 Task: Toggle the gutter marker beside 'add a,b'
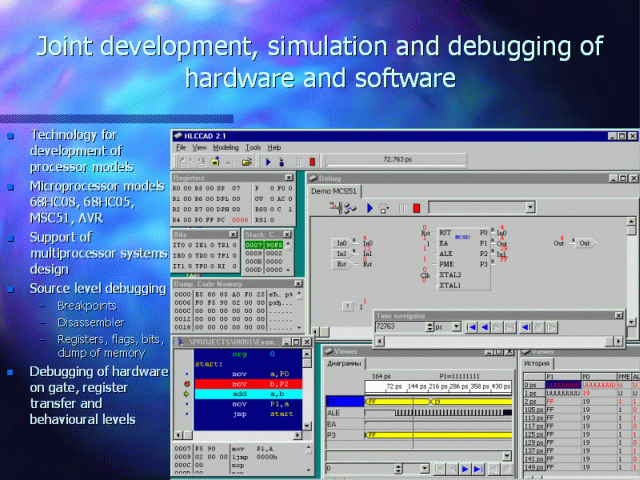pyautogui.click(x=187, y=394)
